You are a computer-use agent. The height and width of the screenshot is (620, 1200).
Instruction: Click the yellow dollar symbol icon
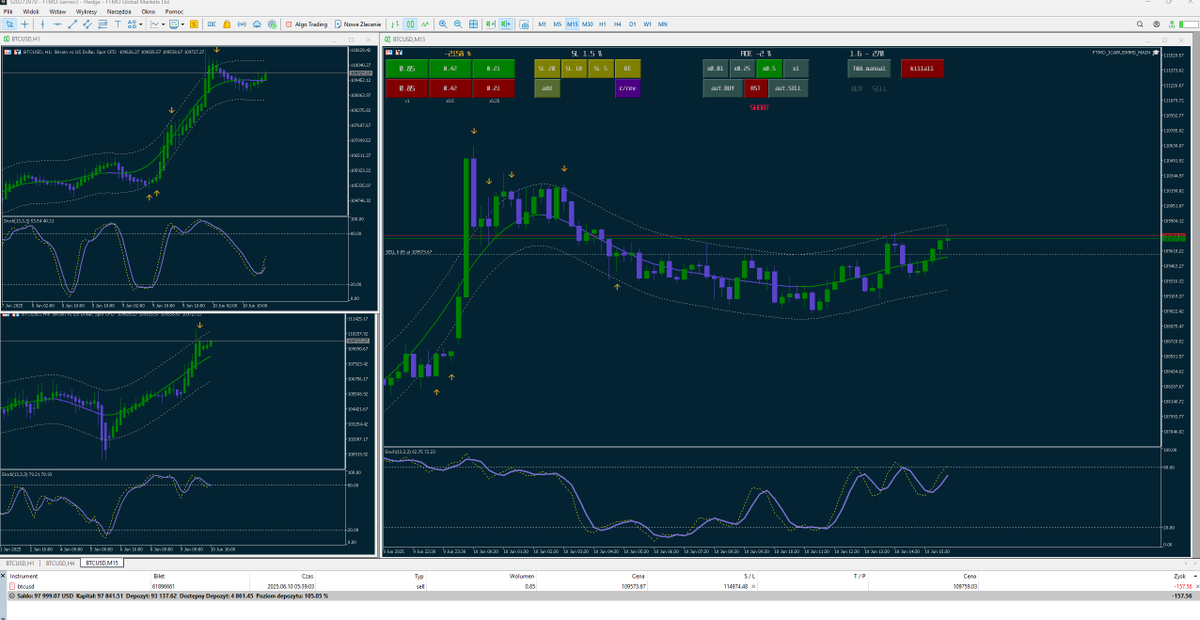(194, 23)
